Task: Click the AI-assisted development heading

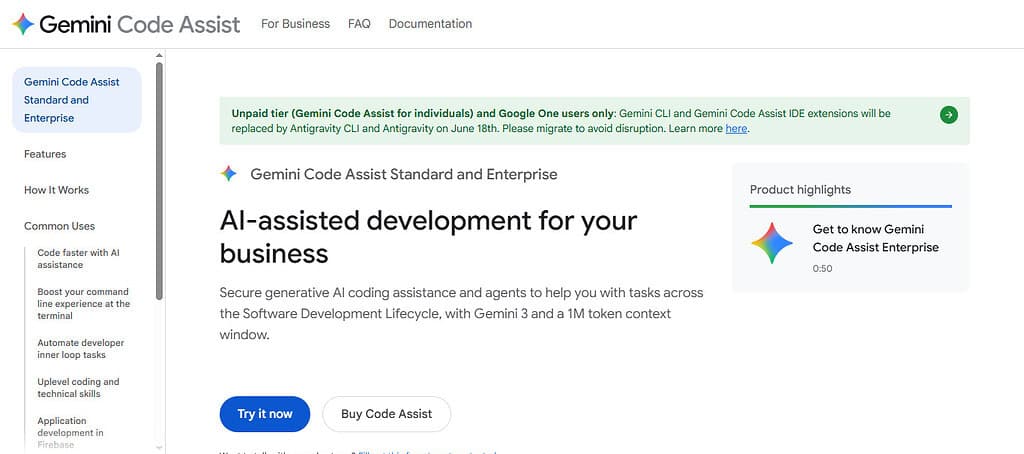Action: click(428, 237)
